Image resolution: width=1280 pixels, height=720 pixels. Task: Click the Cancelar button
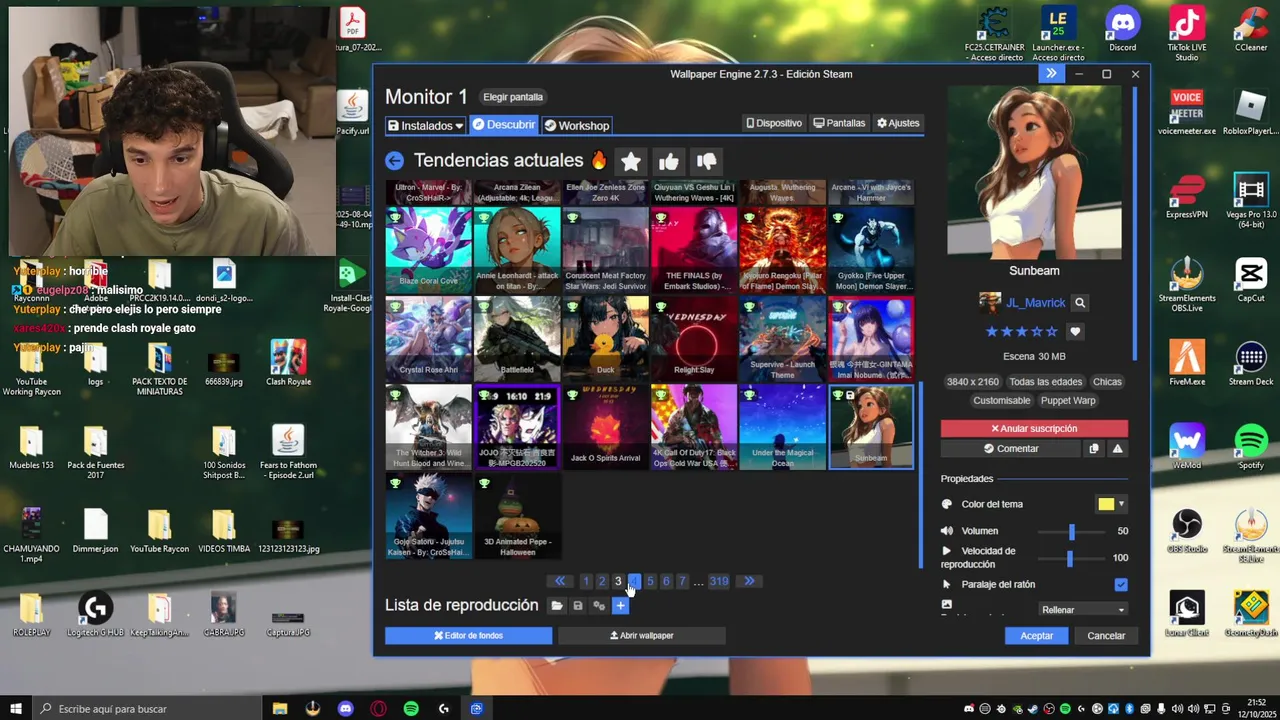click(x=1106, y=636)
